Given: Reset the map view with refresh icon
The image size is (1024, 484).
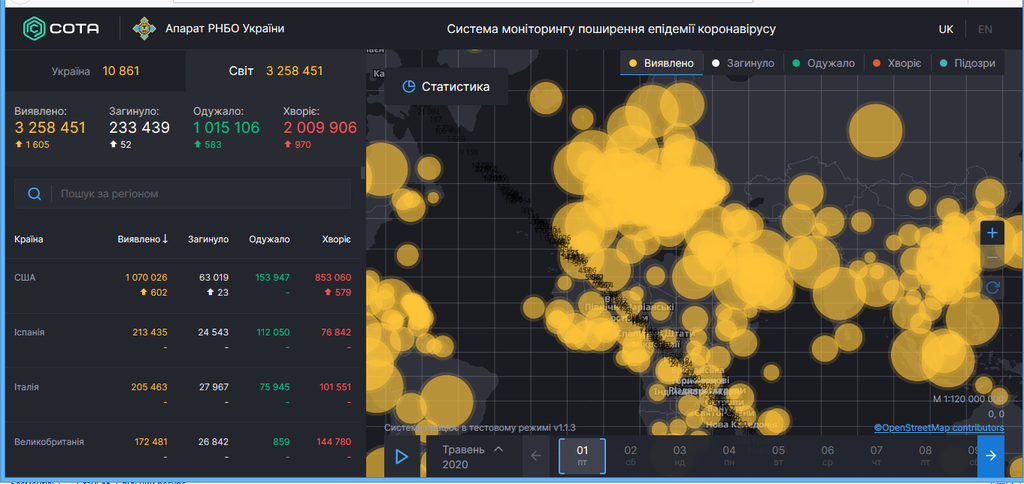Looking at the screenshot, I should coord(992,287).
